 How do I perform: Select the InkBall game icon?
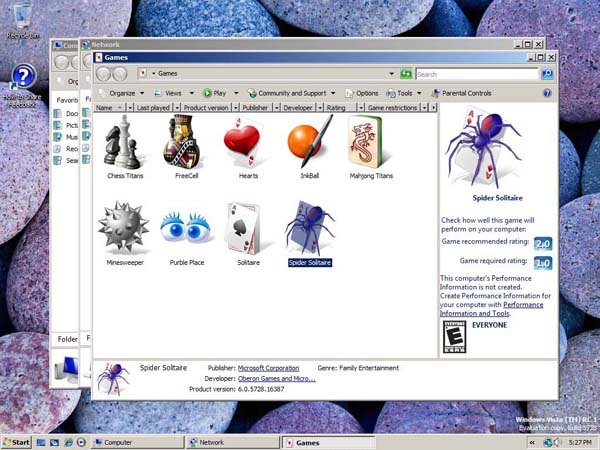tap(310, 142)
